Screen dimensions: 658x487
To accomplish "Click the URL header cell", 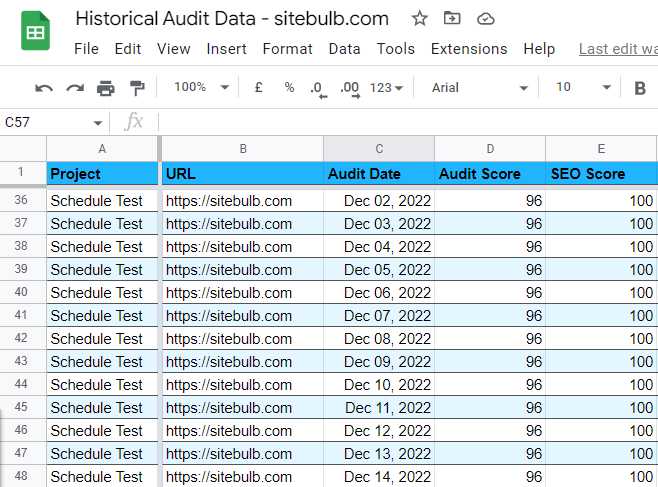I will (243, 174).
